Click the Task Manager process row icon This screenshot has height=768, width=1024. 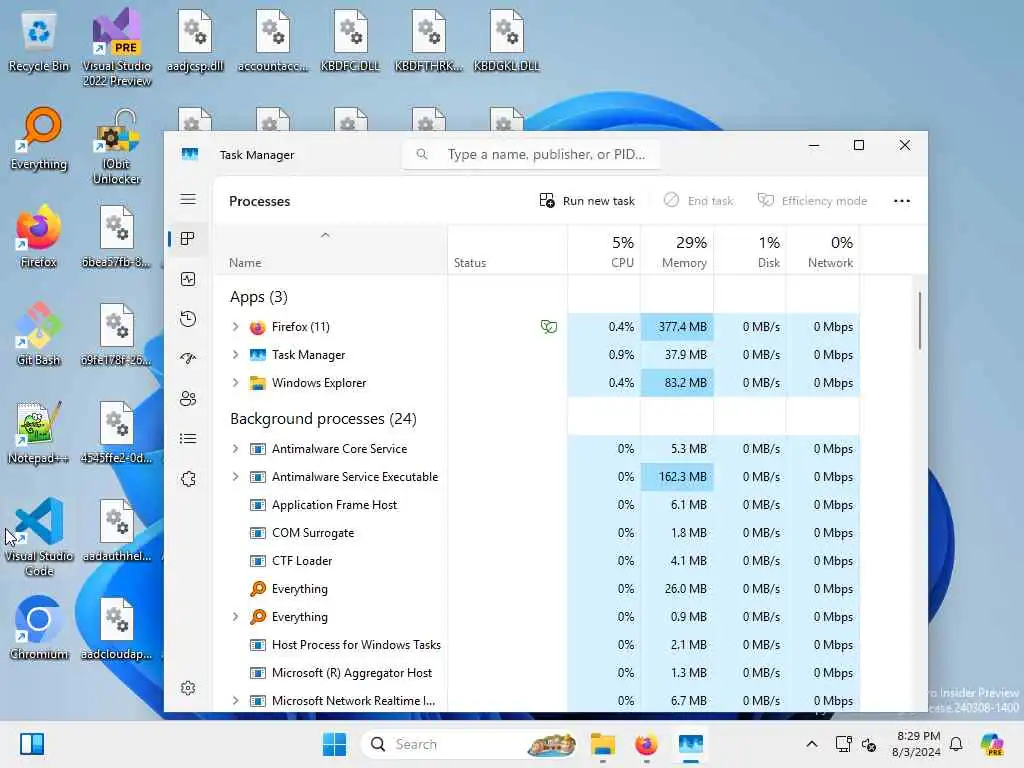[x=258, y=355]
